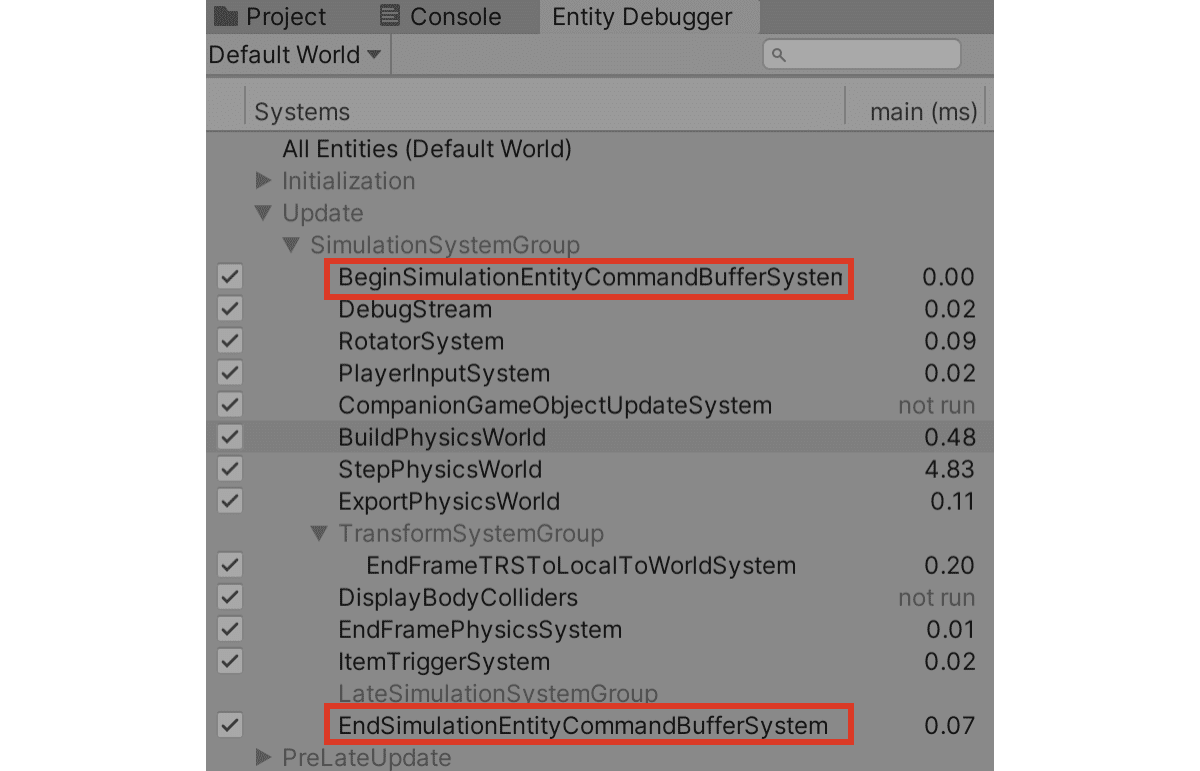Click the not run value for CompanionGameObjectUpdateSystem
This screenshot has width=1200, height=771.
(936, 406)
